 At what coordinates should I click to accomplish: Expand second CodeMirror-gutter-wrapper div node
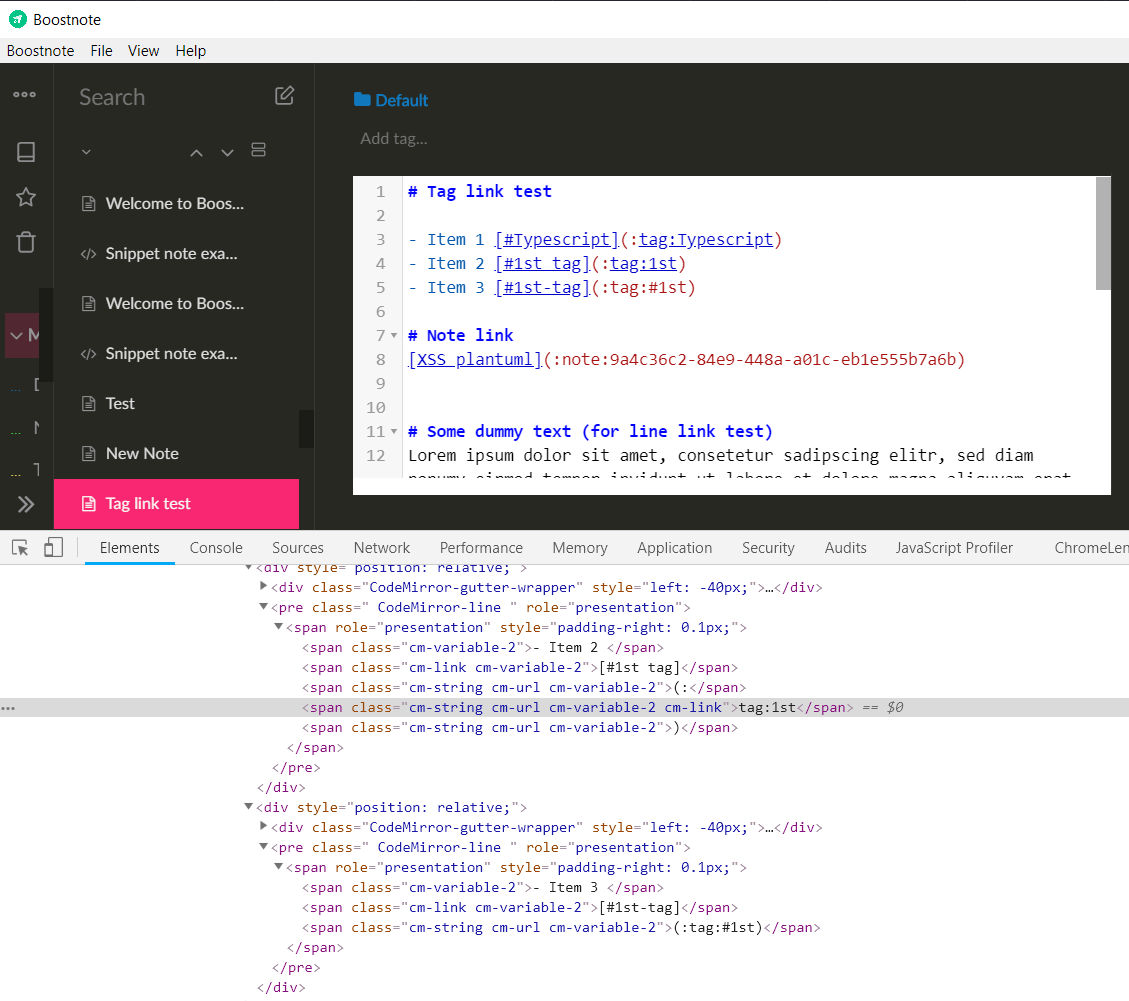point(264,827)
